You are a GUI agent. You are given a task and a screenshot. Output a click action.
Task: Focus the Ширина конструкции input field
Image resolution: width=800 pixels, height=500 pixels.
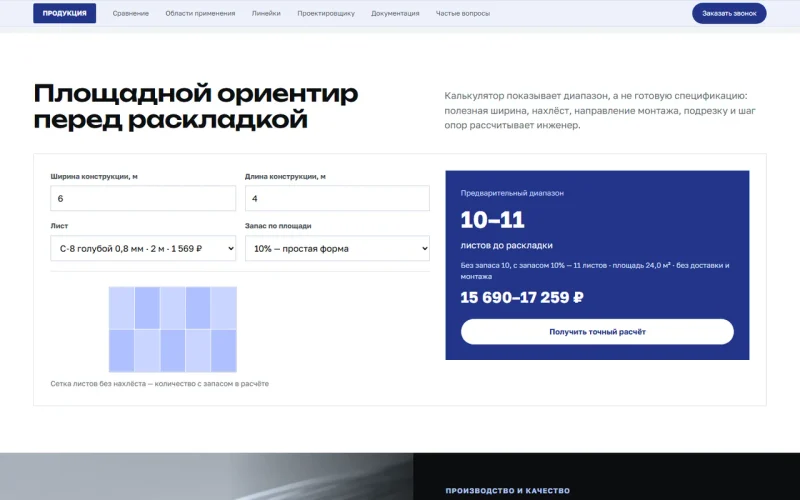point(143,198)
